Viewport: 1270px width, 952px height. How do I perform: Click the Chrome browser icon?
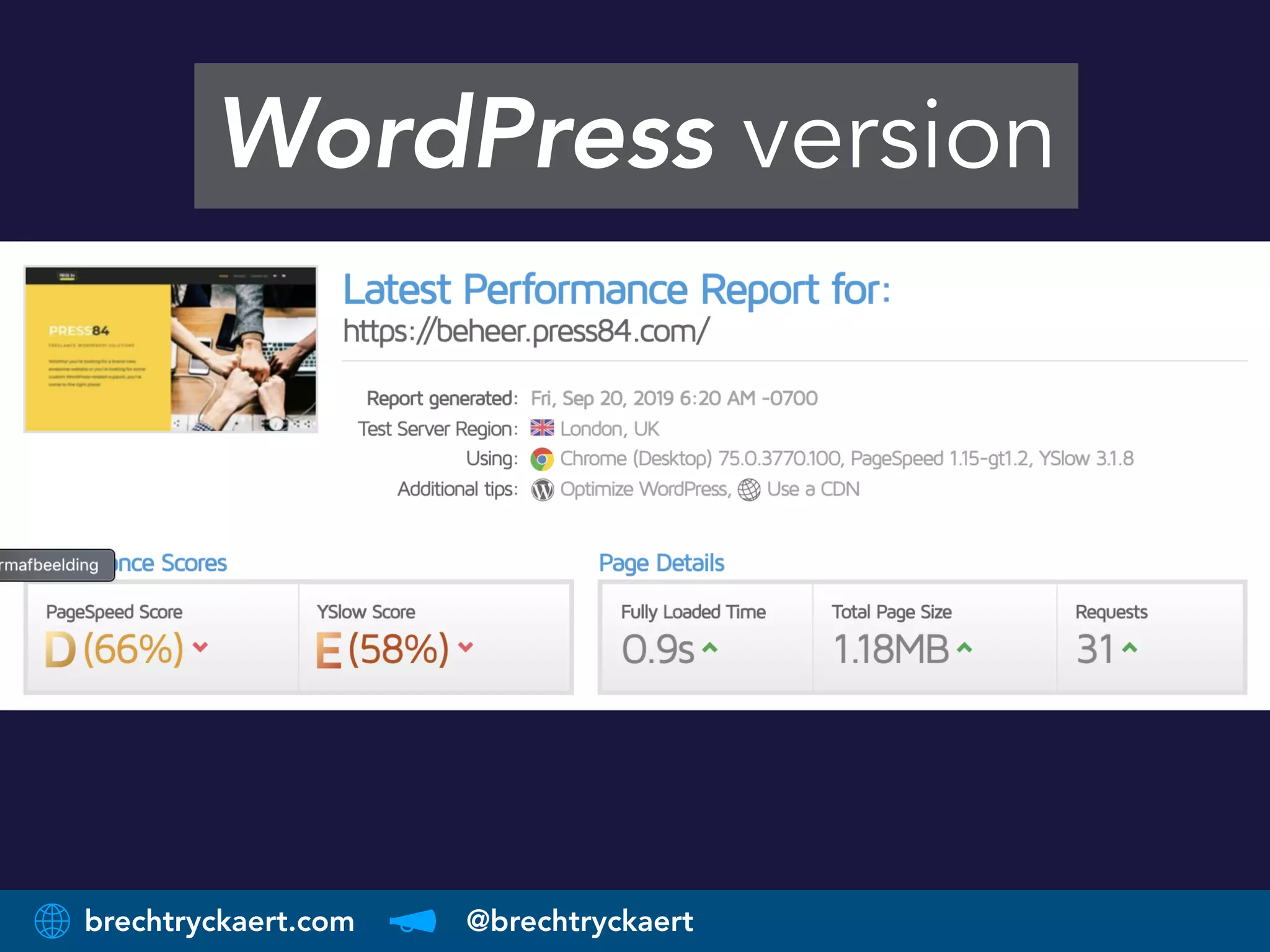pyautogui.click(x=542, y=459)
